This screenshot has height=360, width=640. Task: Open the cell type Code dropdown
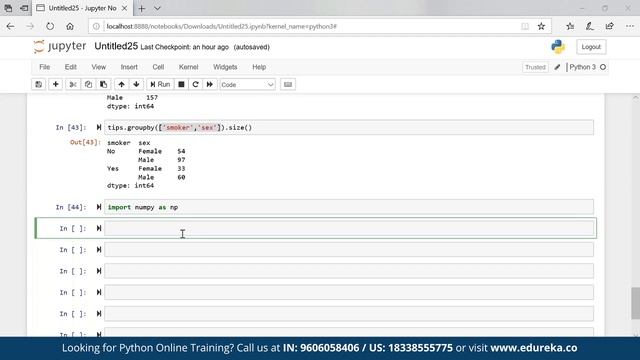click(x=247, y=84)
